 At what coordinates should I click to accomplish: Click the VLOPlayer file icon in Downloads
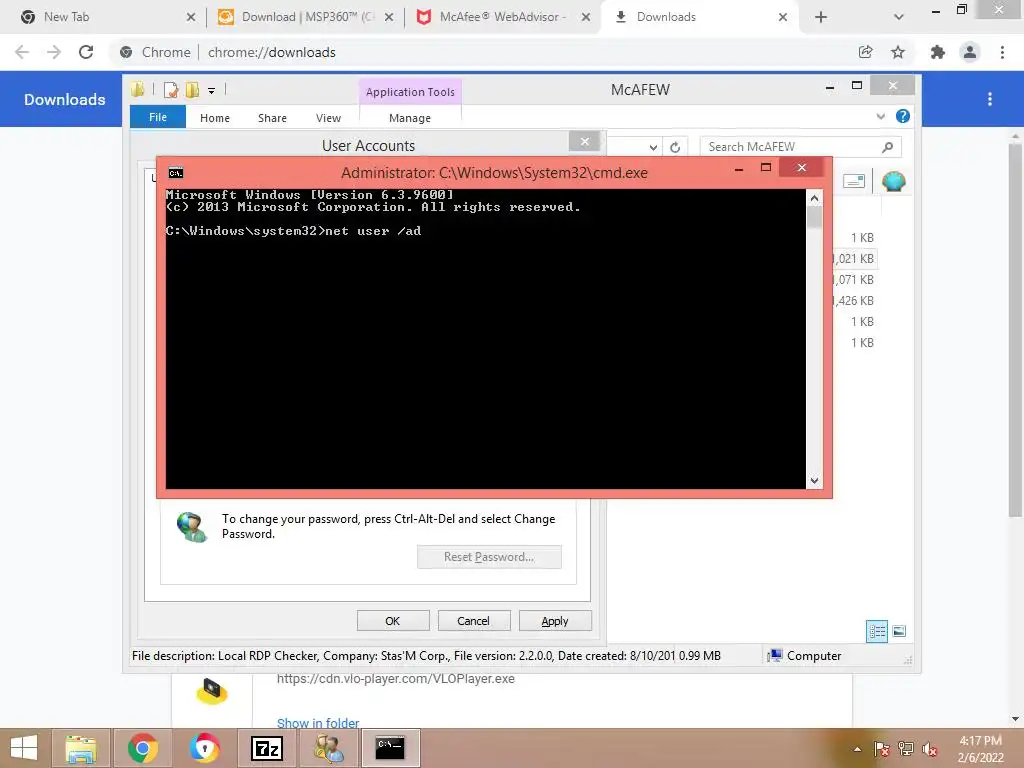pyautogui.click(x=212, y=692)
